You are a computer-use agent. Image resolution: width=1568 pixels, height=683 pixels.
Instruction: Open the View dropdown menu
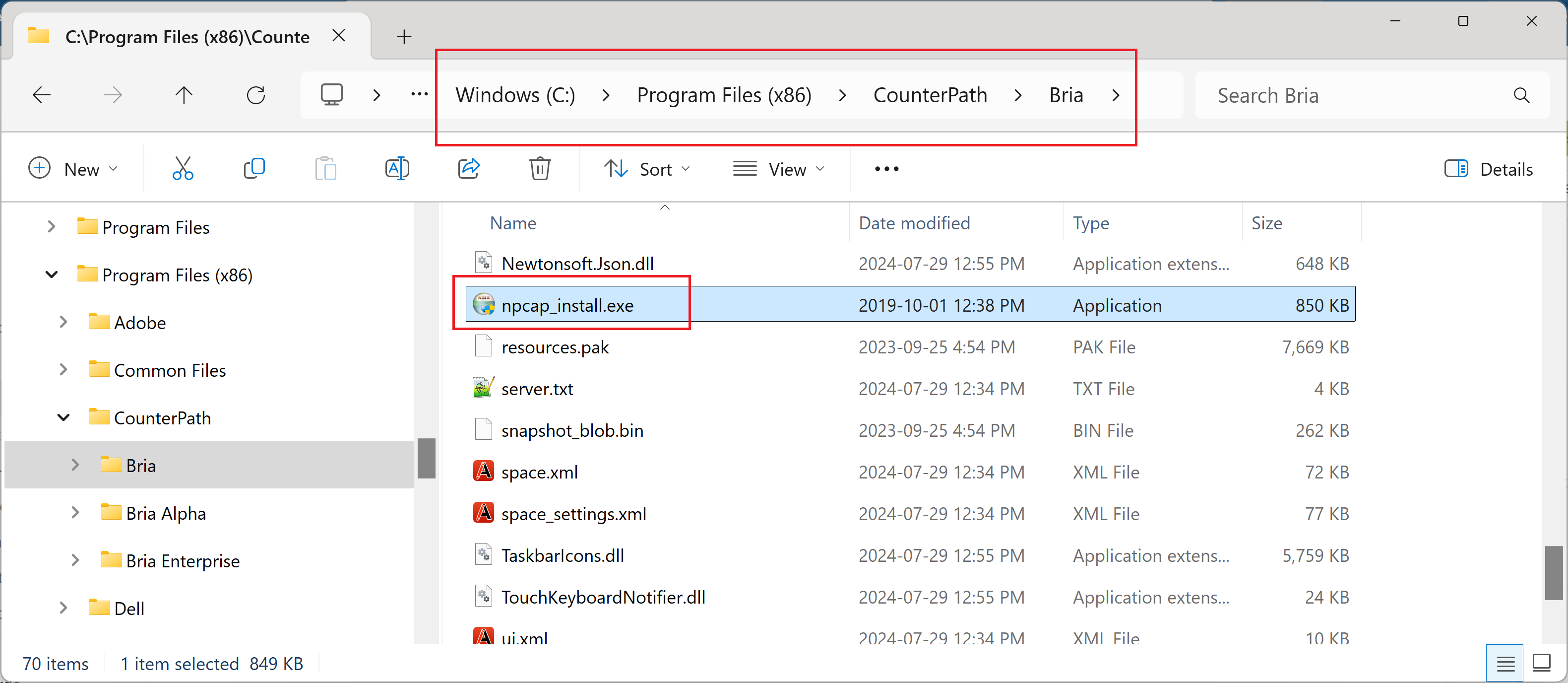pyautogui.click(x=778, y=169)
